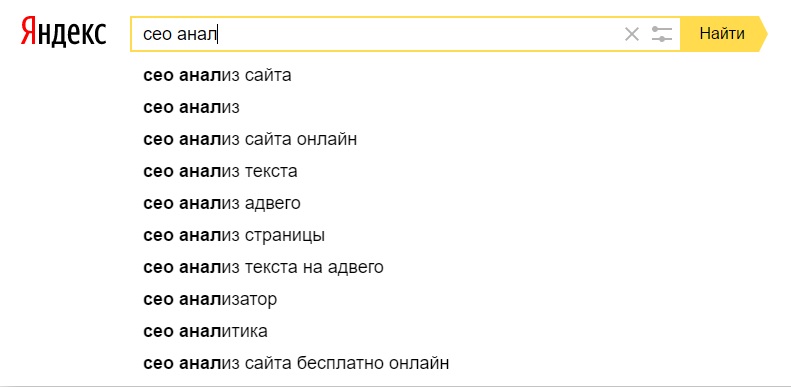The width and height of the screenshot is (791, 387).
Task: Choose the 'сео анализатор' suggestion
Action: [210, 299]
